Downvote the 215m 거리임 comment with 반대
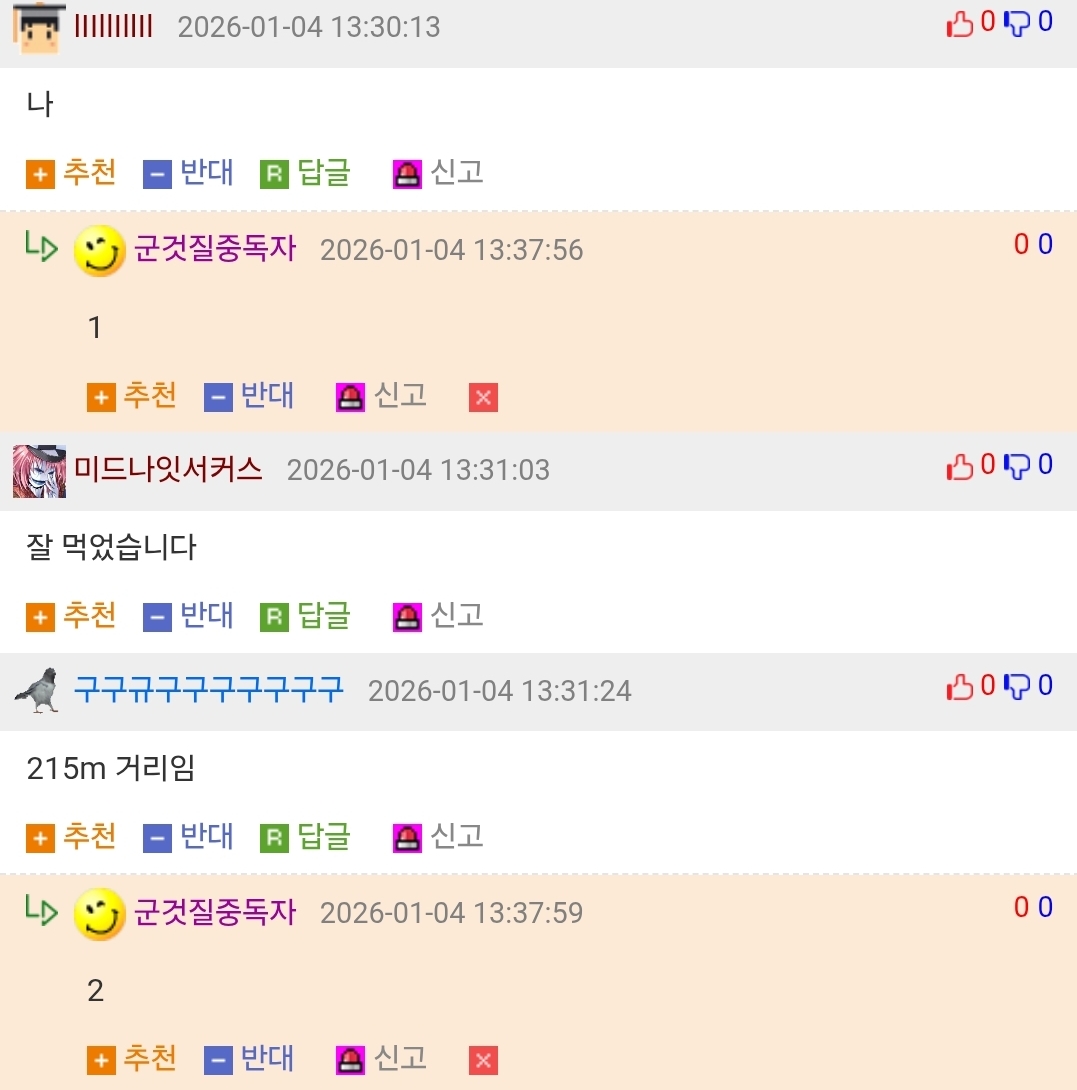1077x1090 pixels. click(x=188, y=837)
